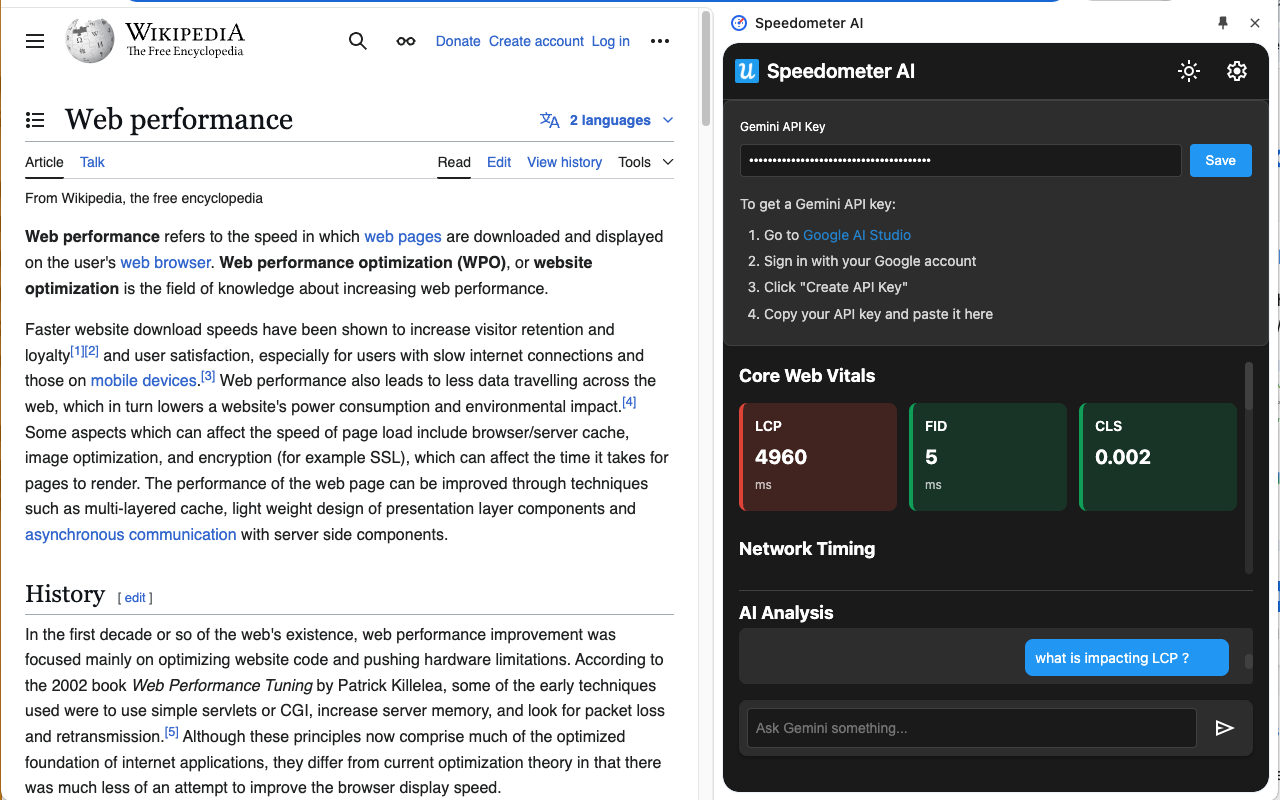
Task: Click the Wikipedia globe logo
Action: pos(89,40)
